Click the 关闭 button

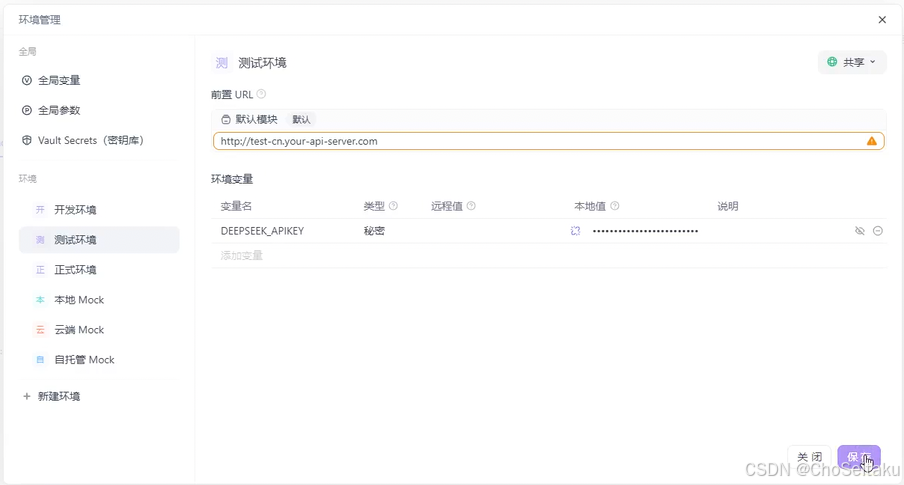pyautogui.click(x=809, y=457)
